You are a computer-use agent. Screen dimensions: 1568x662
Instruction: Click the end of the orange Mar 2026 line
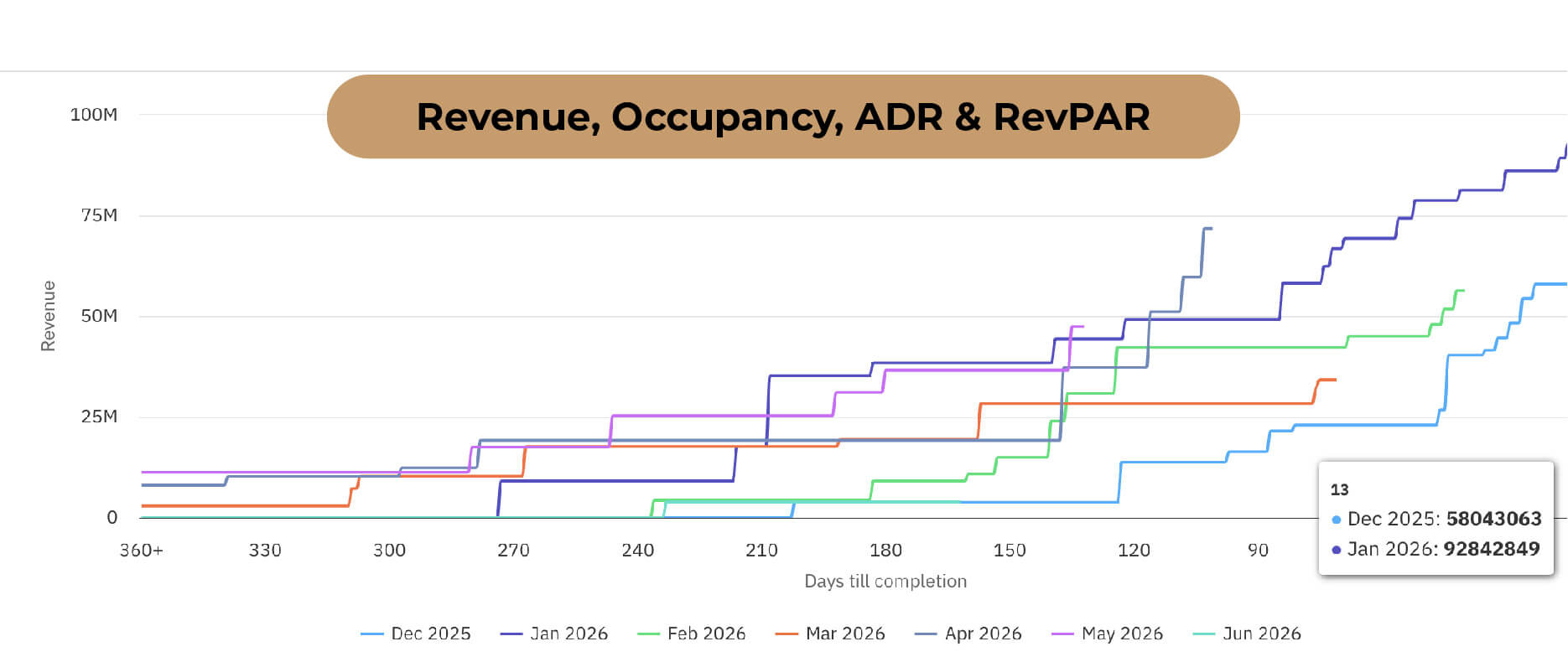click(1335, 380)
